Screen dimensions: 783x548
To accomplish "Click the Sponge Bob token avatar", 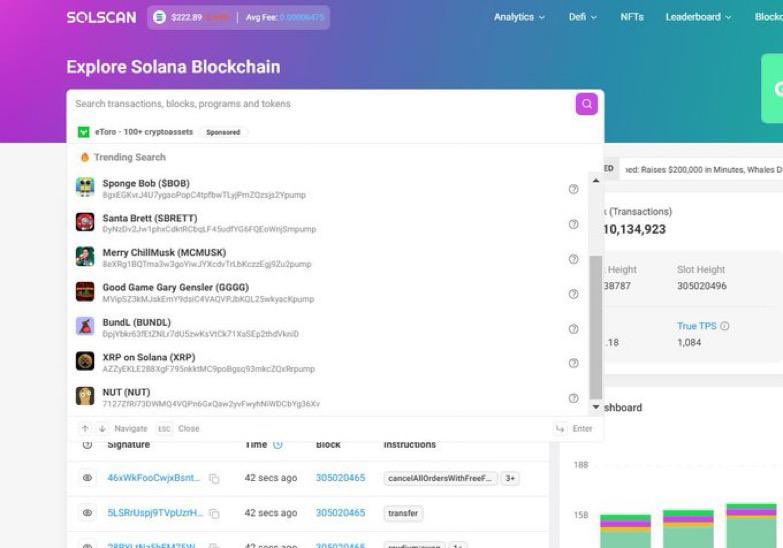I will pyautogui.click(x=85, y=187).
